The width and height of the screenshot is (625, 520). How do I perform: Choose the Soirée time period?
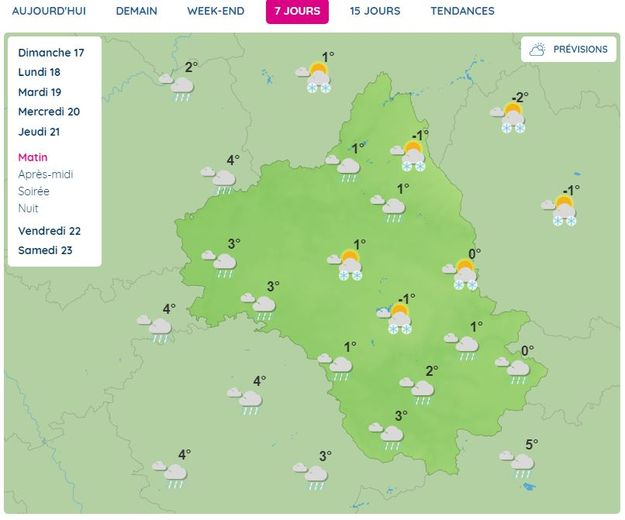tap(33, 191)
